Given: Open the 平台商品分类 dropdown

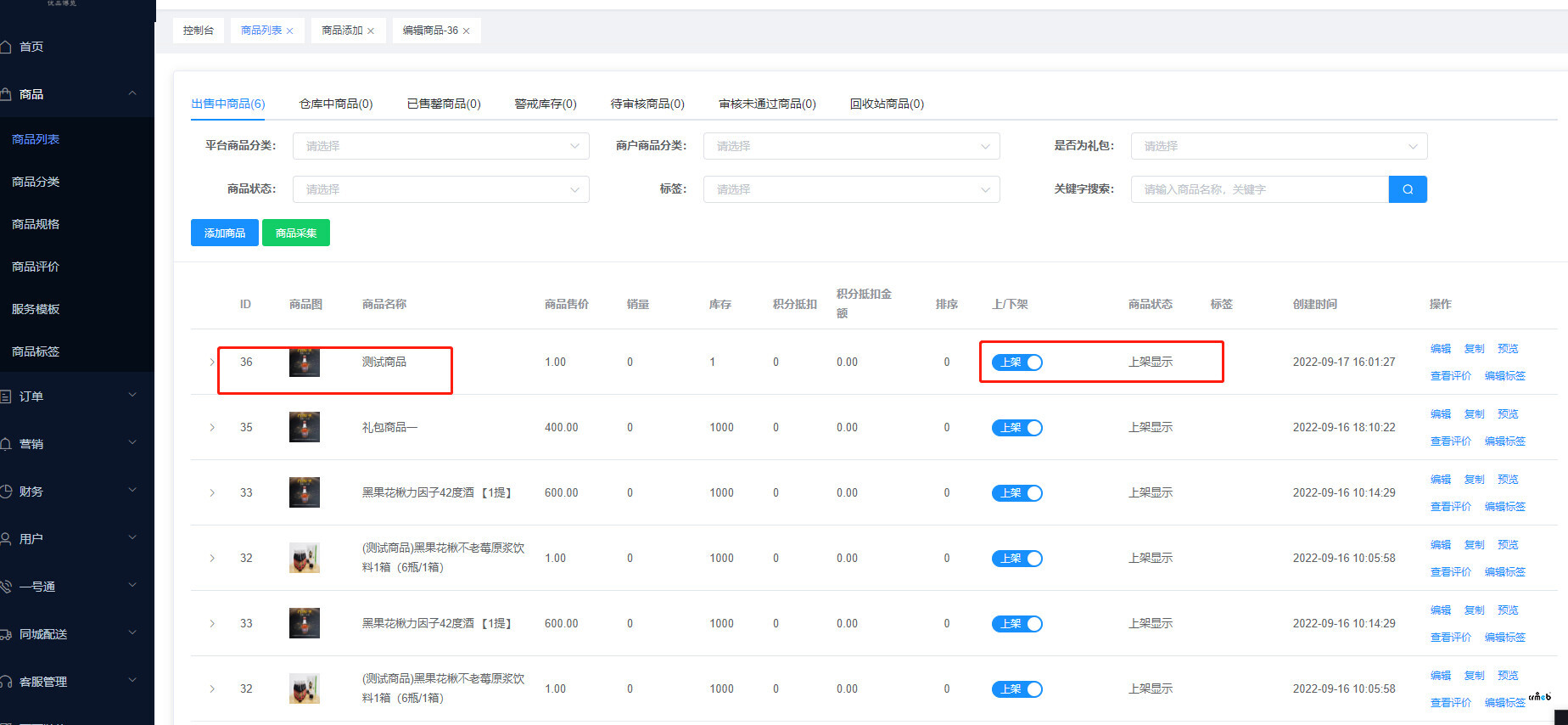Looking at the screenshot, I should coord(440,146).
